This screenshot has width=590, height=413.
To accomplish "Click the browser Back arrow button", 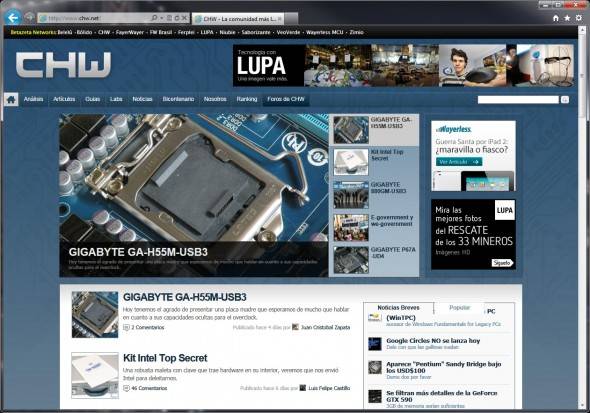I will pyautogui.click(x=13, y=18).
